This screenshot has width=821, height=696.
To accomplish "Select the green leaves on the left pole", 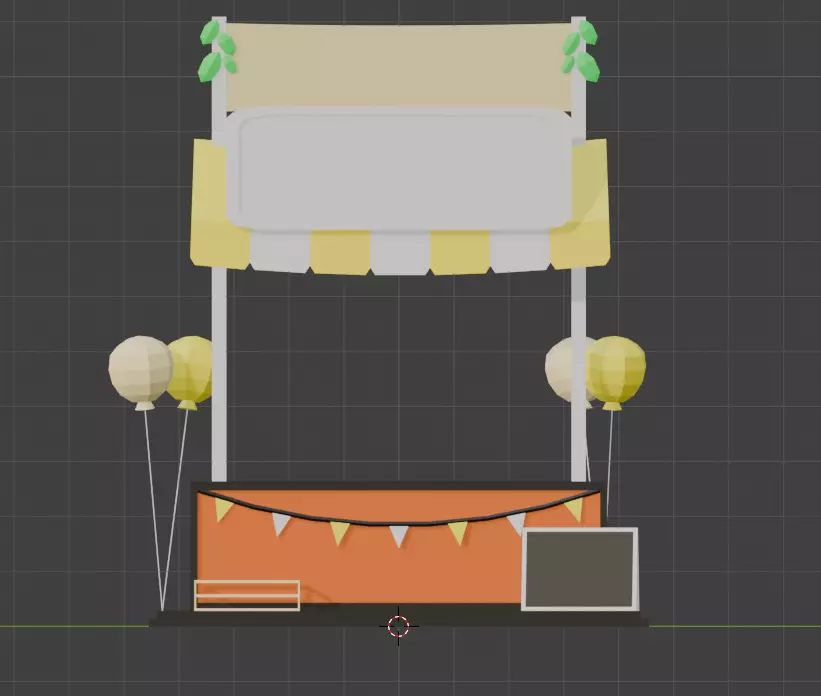I will (x=217, y=51).
